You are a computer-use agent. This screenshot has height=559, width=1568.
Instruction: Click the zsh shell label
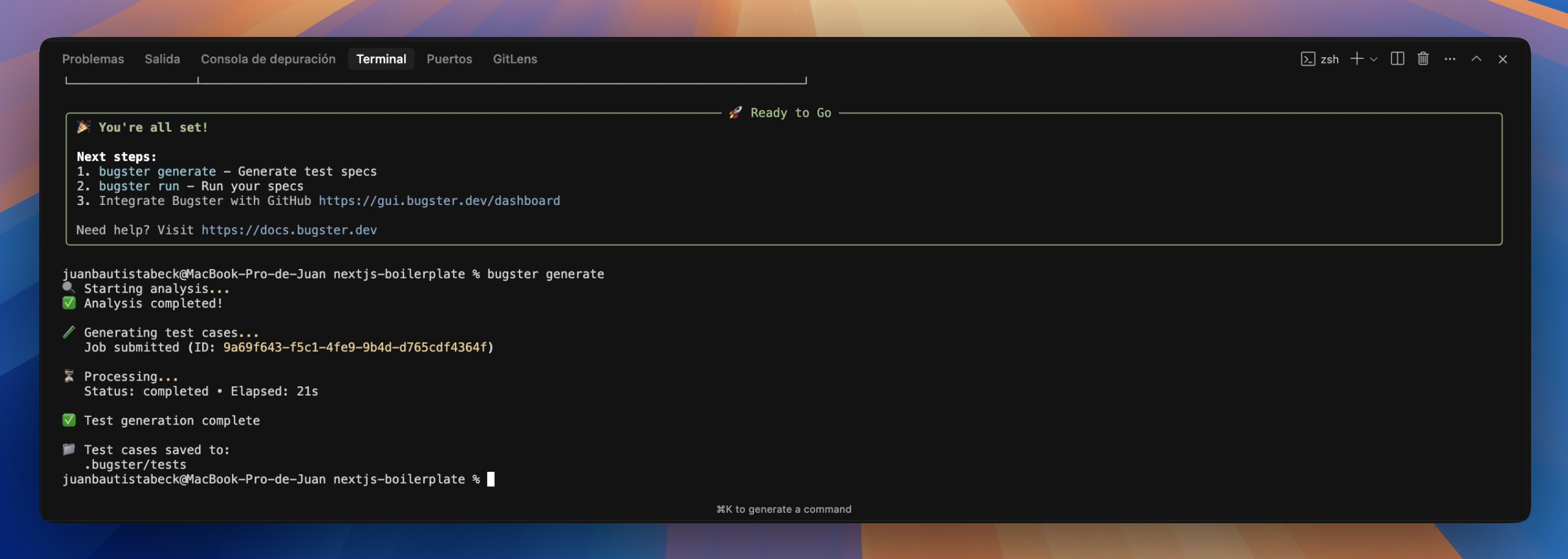click(x=1330, y=59)
